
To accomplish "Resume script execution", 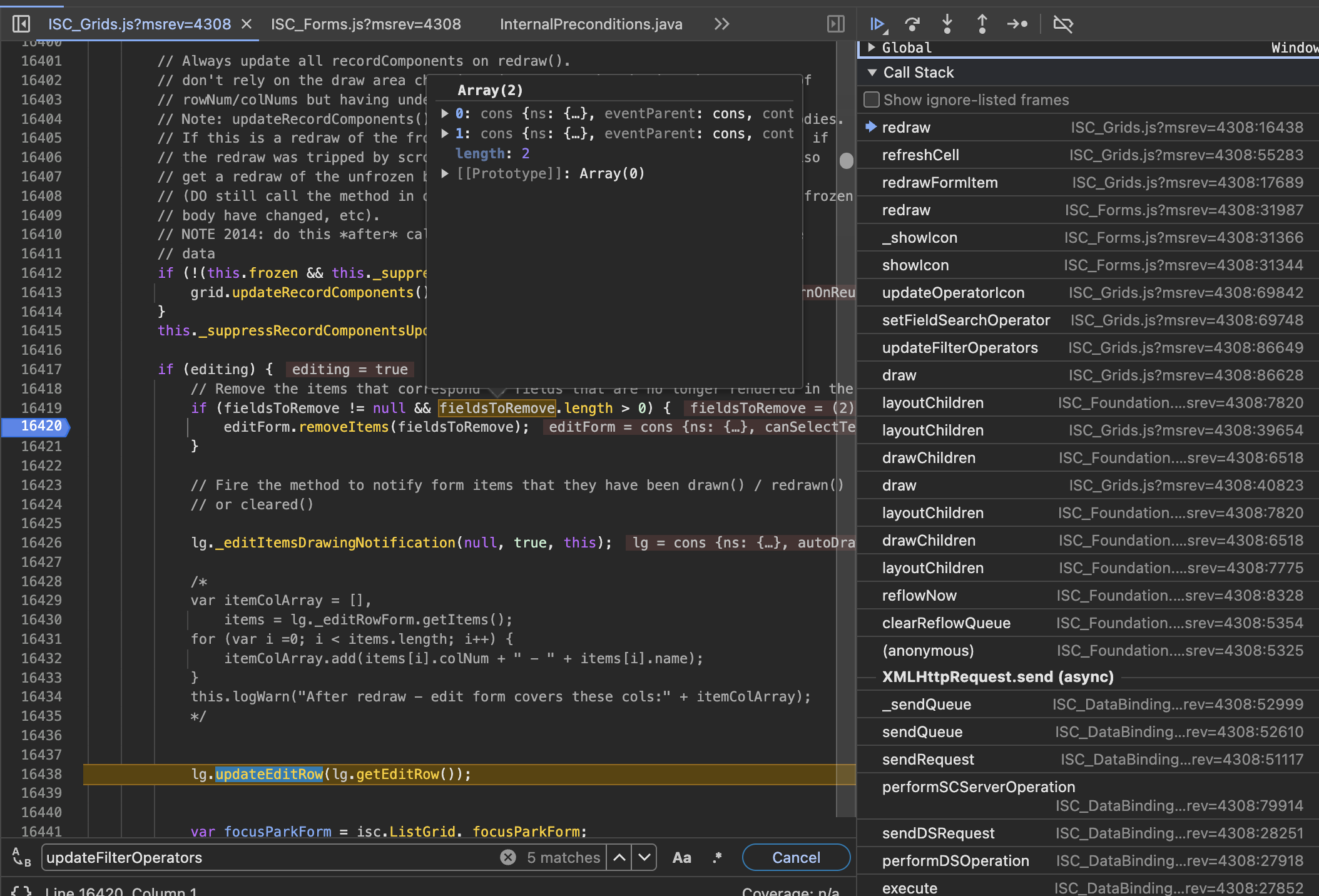I will click(878, 24).
